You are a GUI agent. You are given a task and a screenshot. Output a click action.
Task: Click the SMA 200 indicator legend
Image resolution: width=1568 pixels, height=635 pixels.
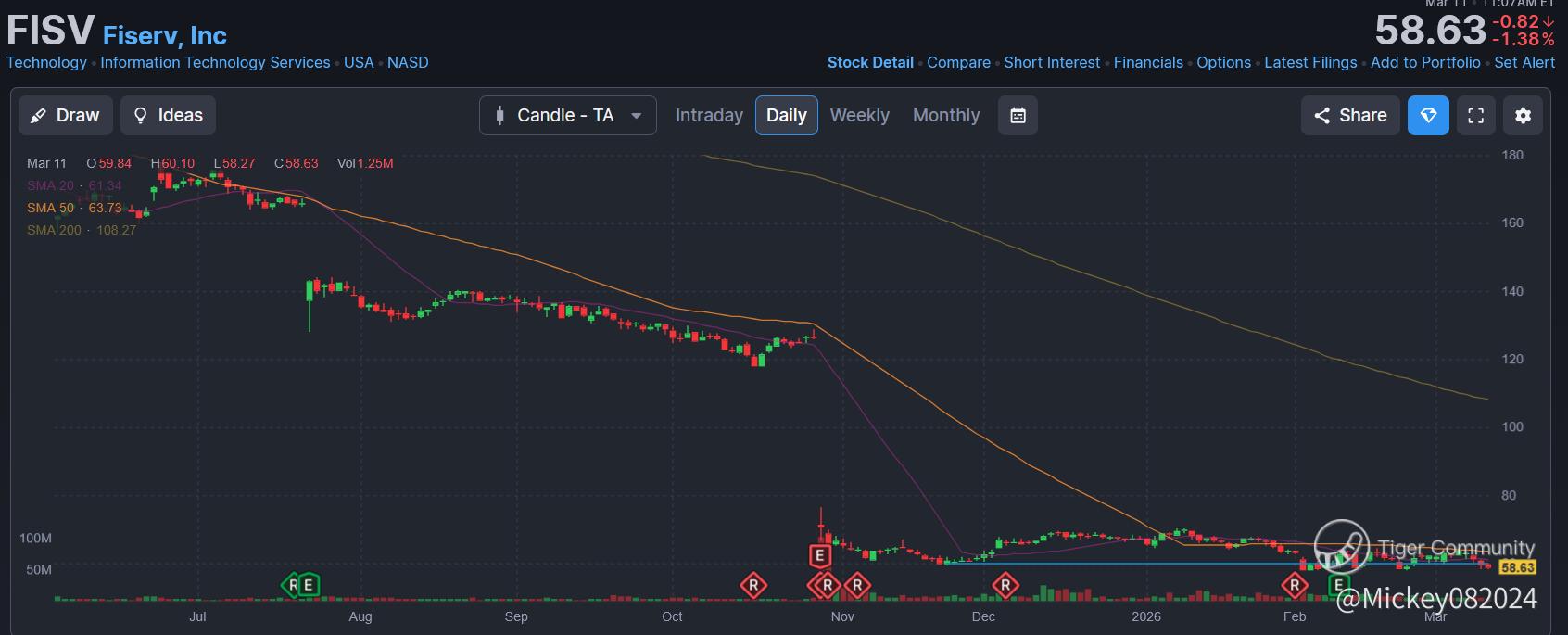[82, 230]
